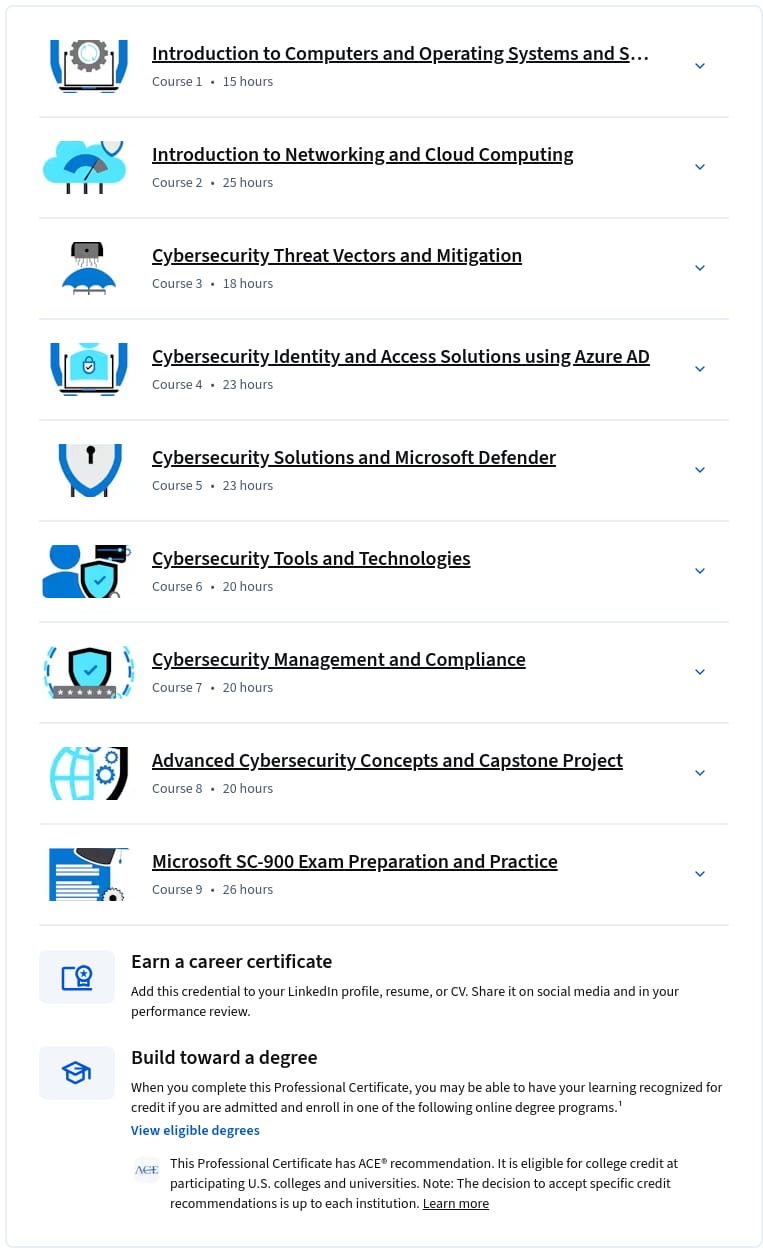
Task: Click Learn more about ACE recommendation
Action: tap(456, 1204)
